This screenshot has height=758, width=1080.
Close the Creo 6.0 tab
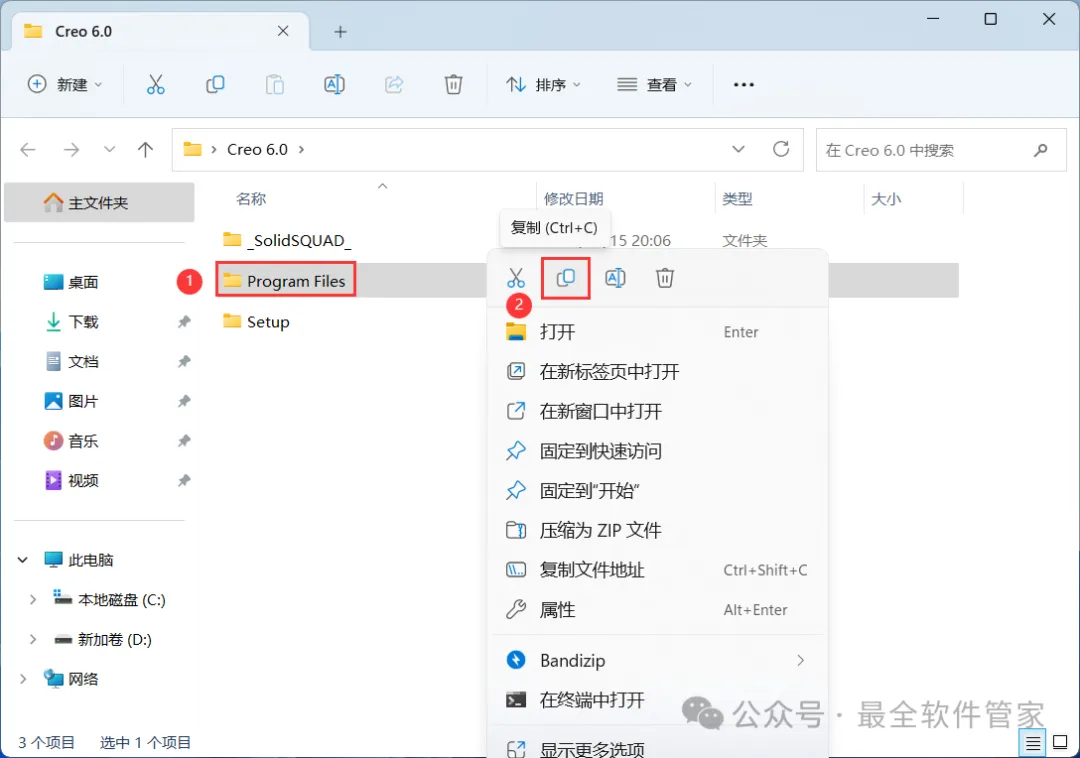pos(283,31)
